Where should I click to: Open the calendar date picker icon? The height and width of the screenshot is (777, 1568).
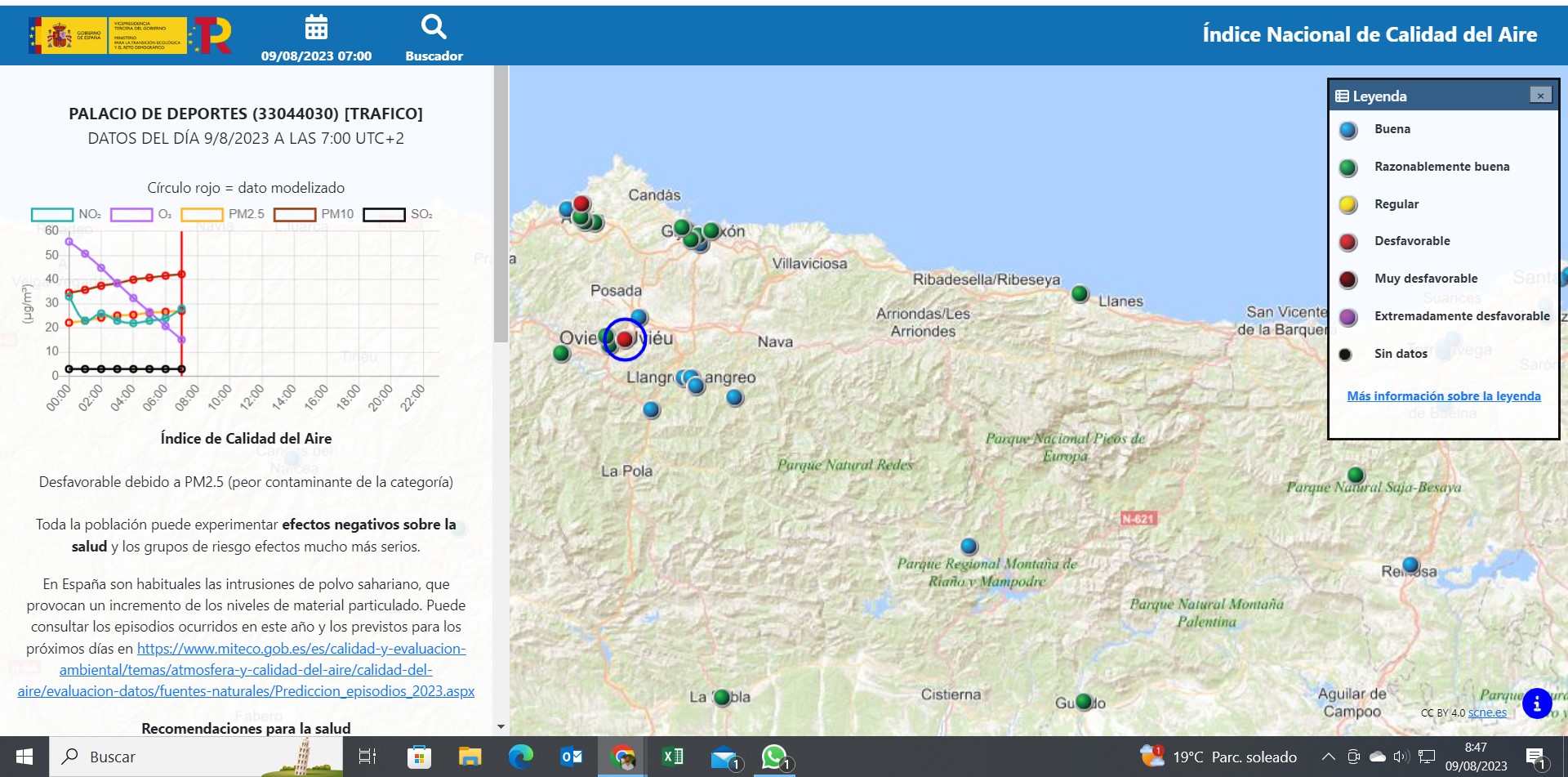pyautogui.click(x=316, y=28)
